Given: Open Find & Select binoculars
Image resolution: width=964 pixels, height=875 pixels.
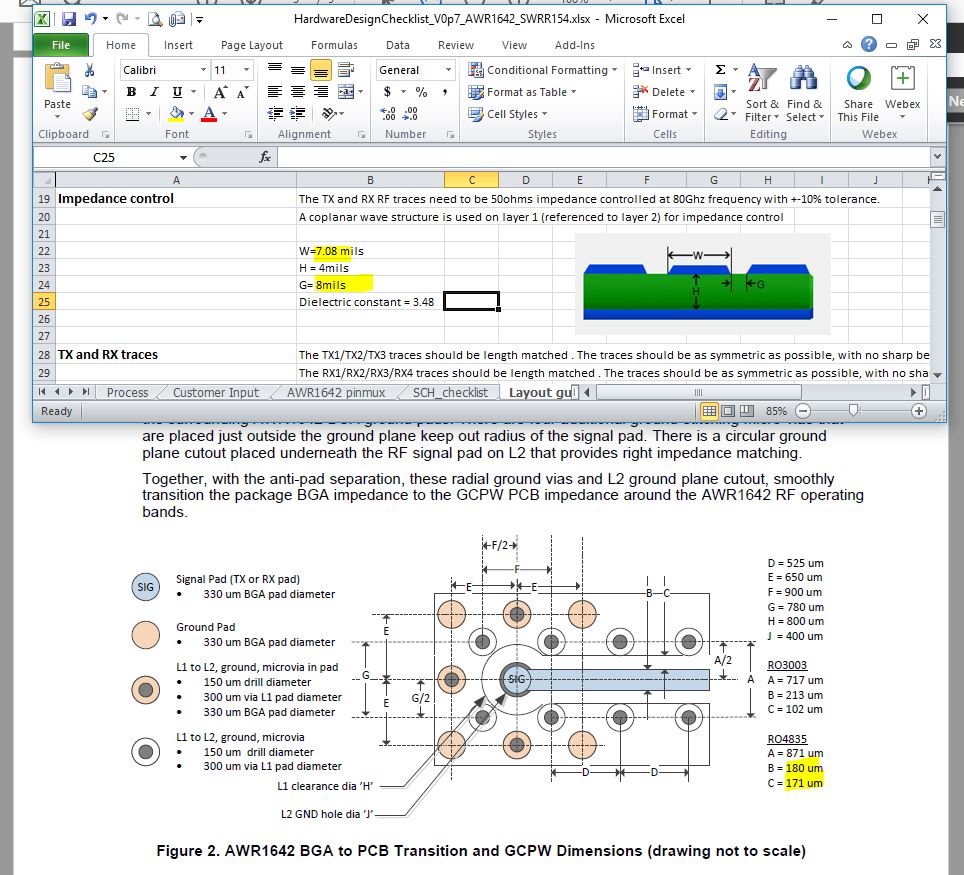Looking at the screenshot, I should point(804,93).
